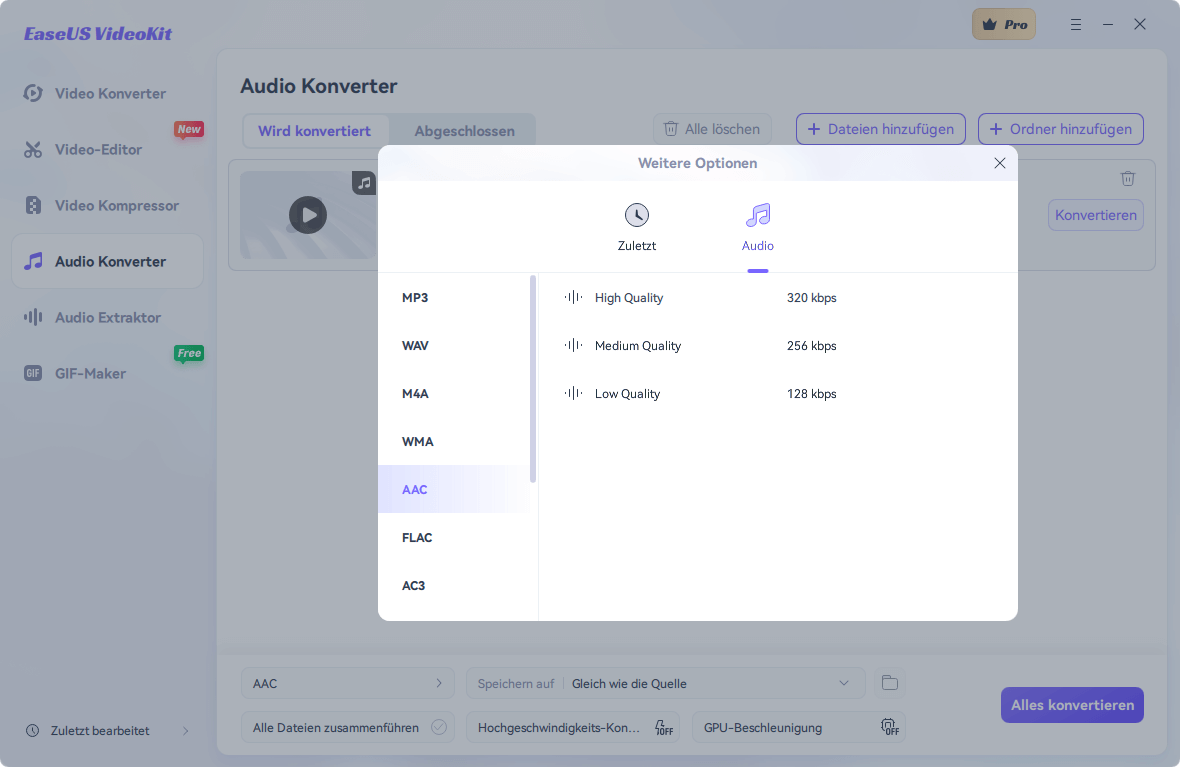Expand the AAC output format selector

[x=348, y=683]
